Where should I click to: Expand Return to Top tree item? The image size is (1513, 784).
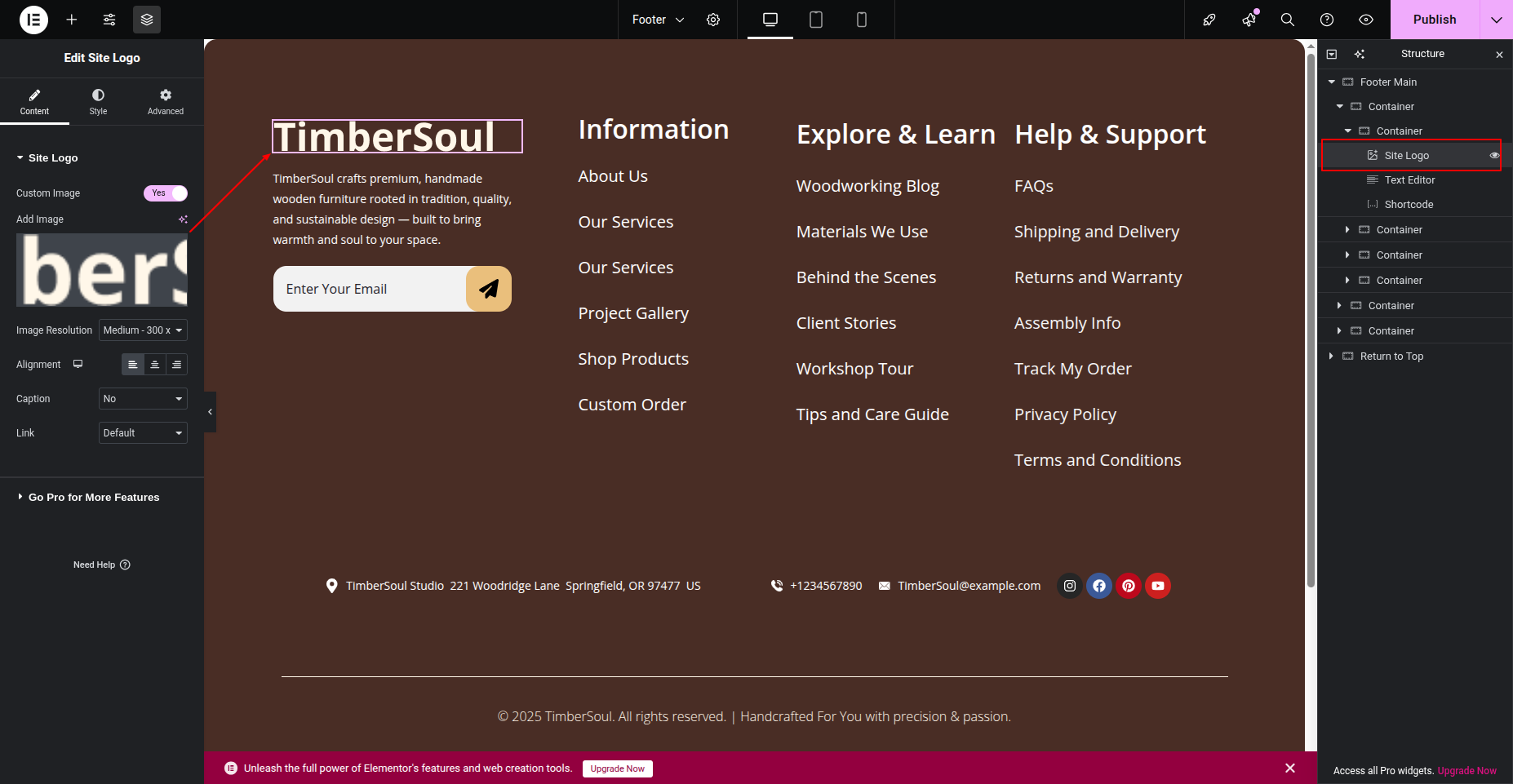1331,357
